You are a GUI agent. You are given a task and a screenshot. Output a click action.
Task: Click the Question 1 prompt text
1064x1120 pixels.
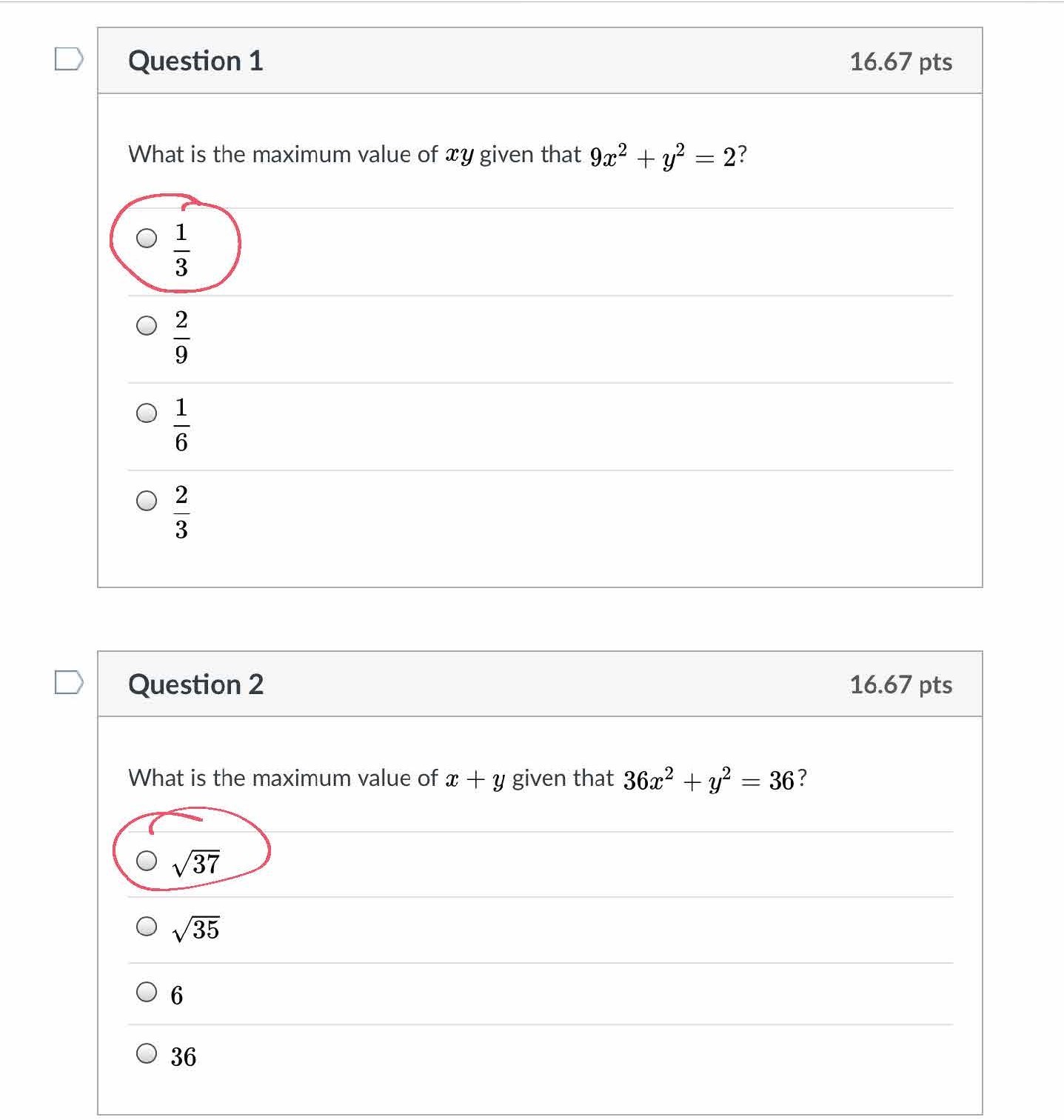pos(354,154)
